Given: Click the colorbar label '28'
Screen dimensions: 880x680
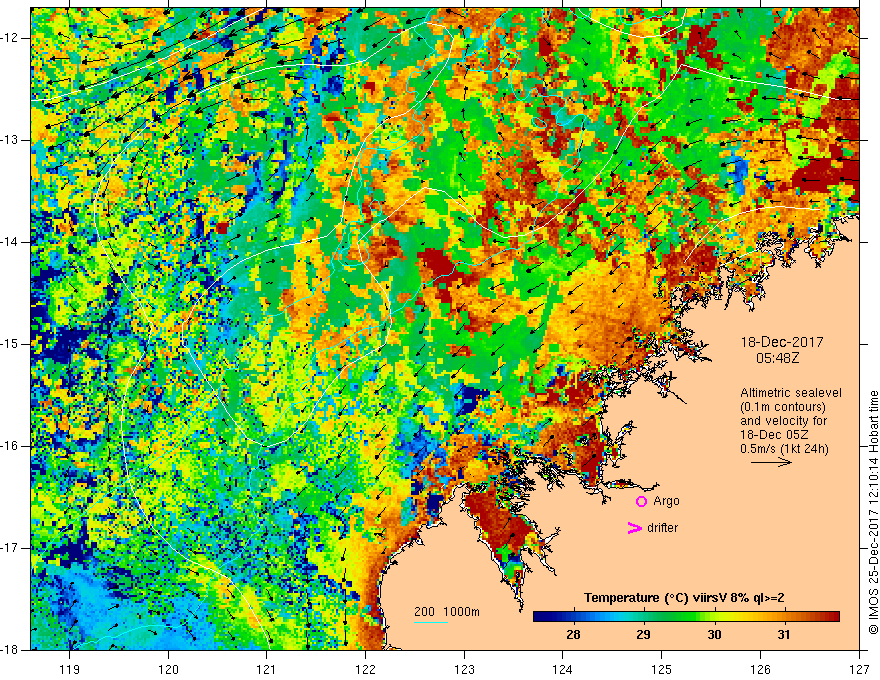Looking at the screenshot, I should coord(573,635).
